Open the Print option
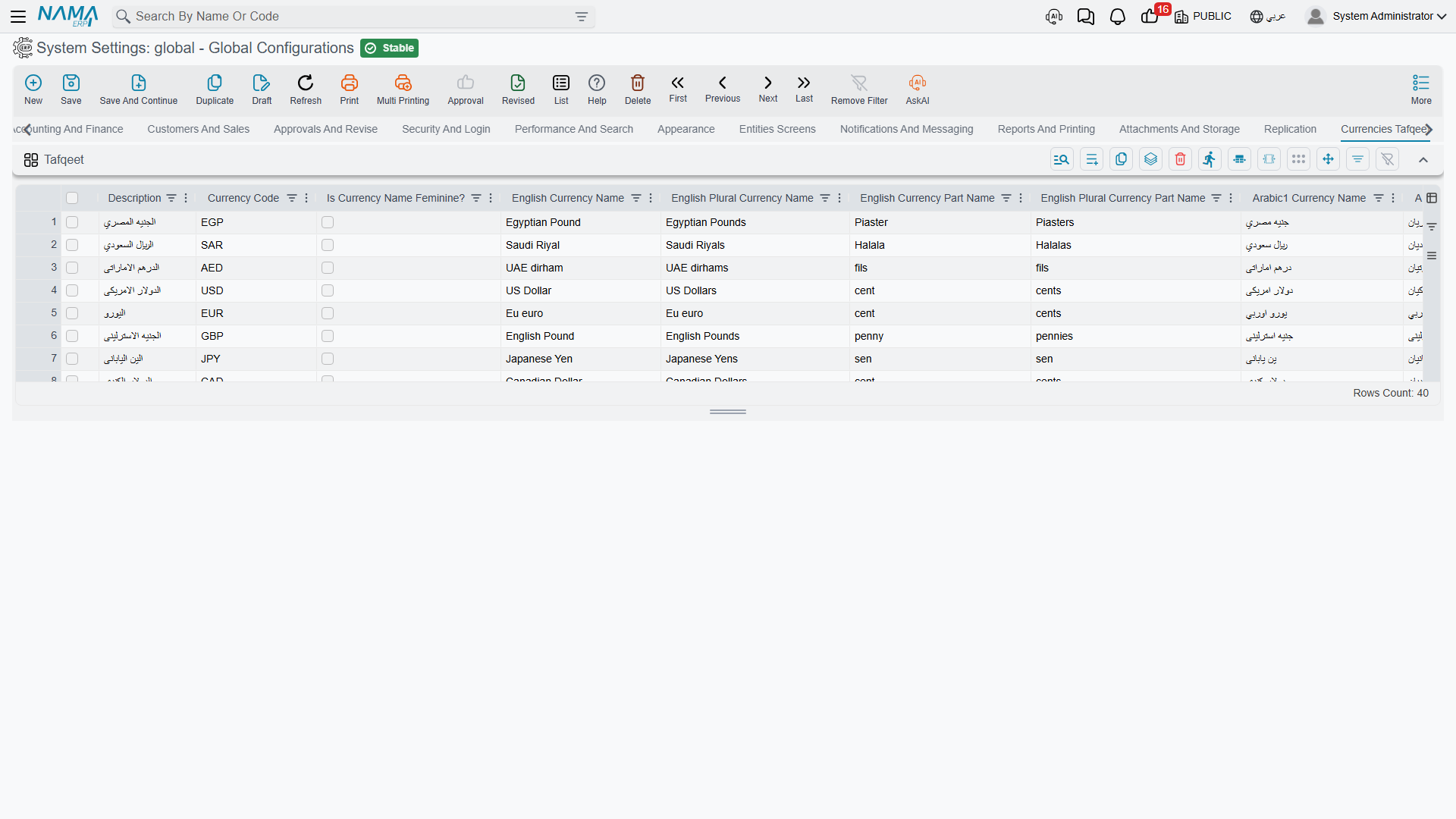The image size is (1456, 819). 350,89
